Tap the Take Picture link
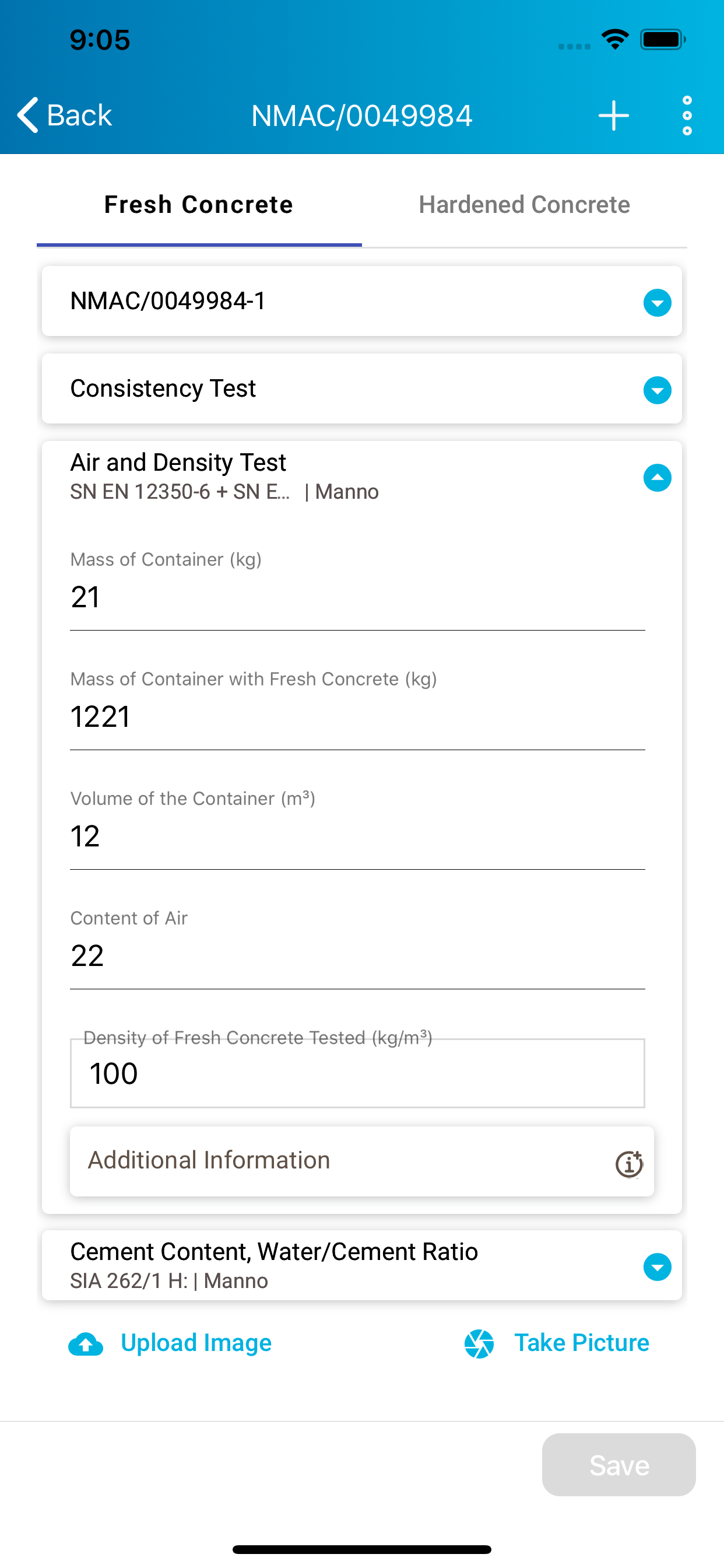 pyautogui.click(x=582, y=1343)
